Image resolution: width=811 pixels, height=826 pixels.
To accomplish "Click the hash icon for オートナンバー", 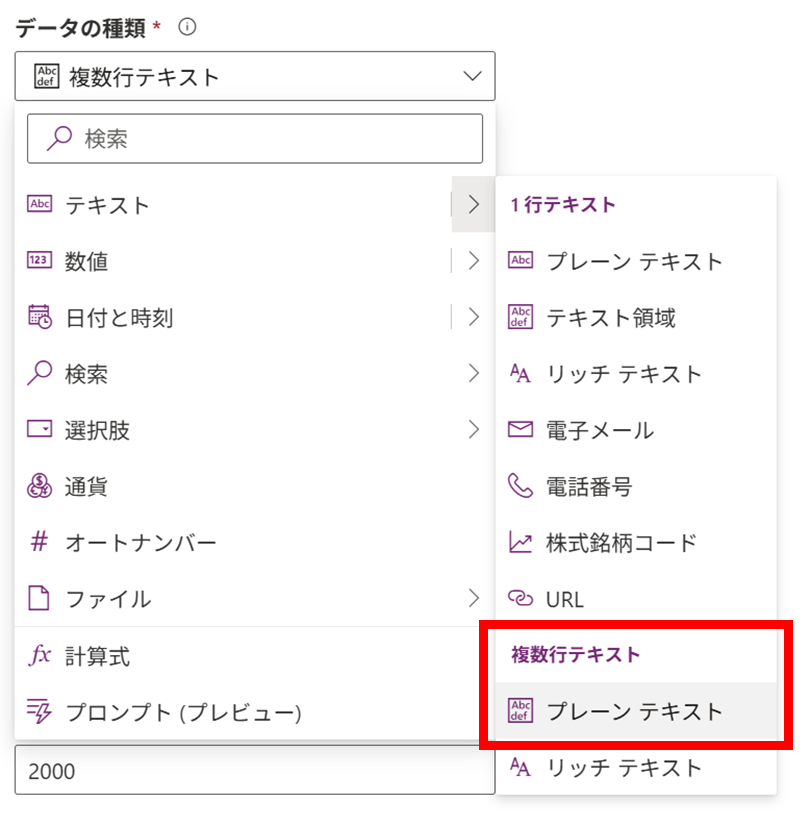I will pos(40,543).
